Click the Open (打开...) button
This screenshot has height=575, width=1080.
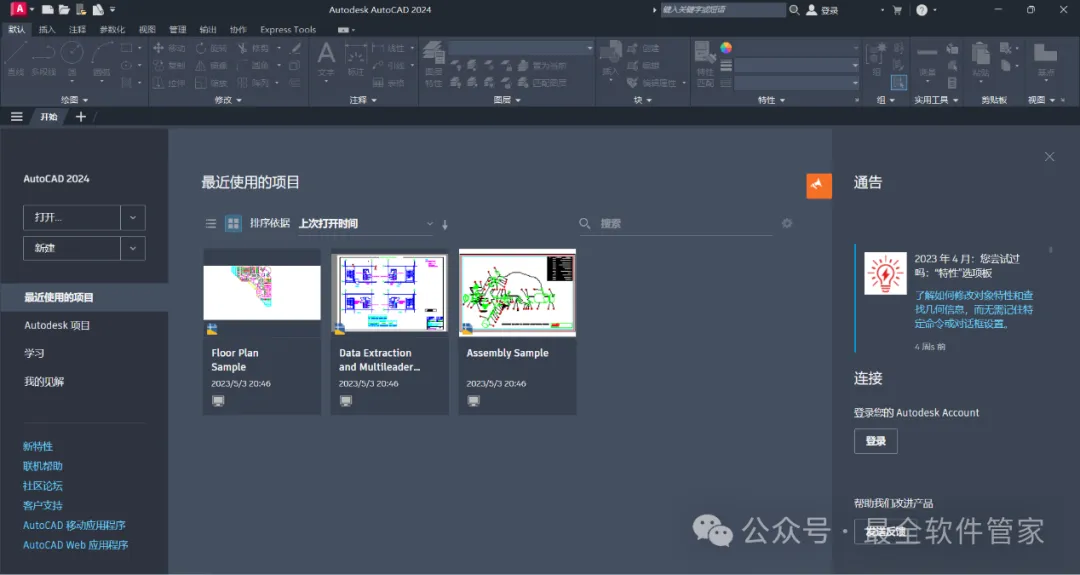coord(72,218)
